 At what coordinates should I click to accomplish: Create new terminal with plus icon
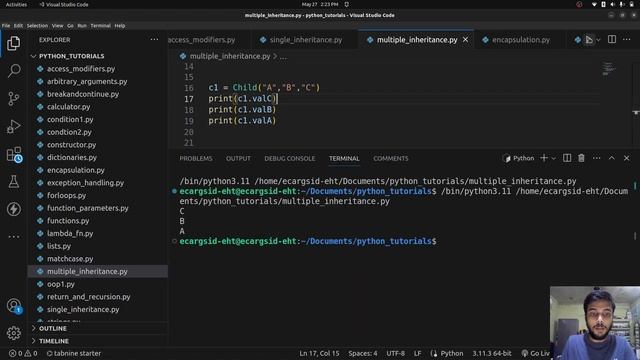(544, 158)
